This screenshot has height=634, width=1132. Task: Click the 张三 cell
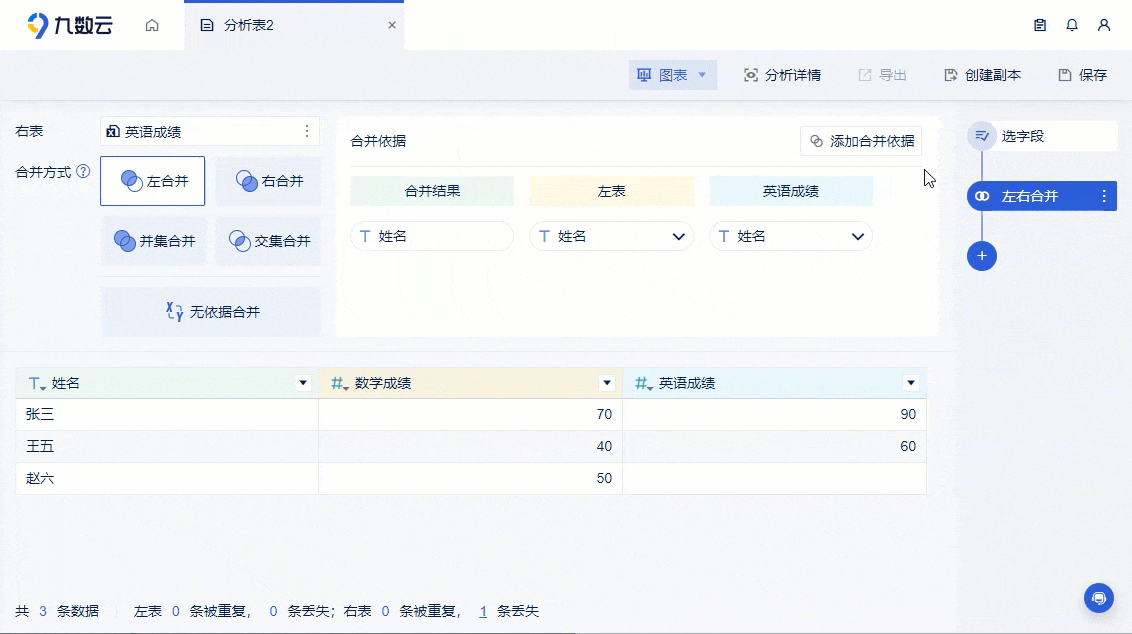coord(167,414)
